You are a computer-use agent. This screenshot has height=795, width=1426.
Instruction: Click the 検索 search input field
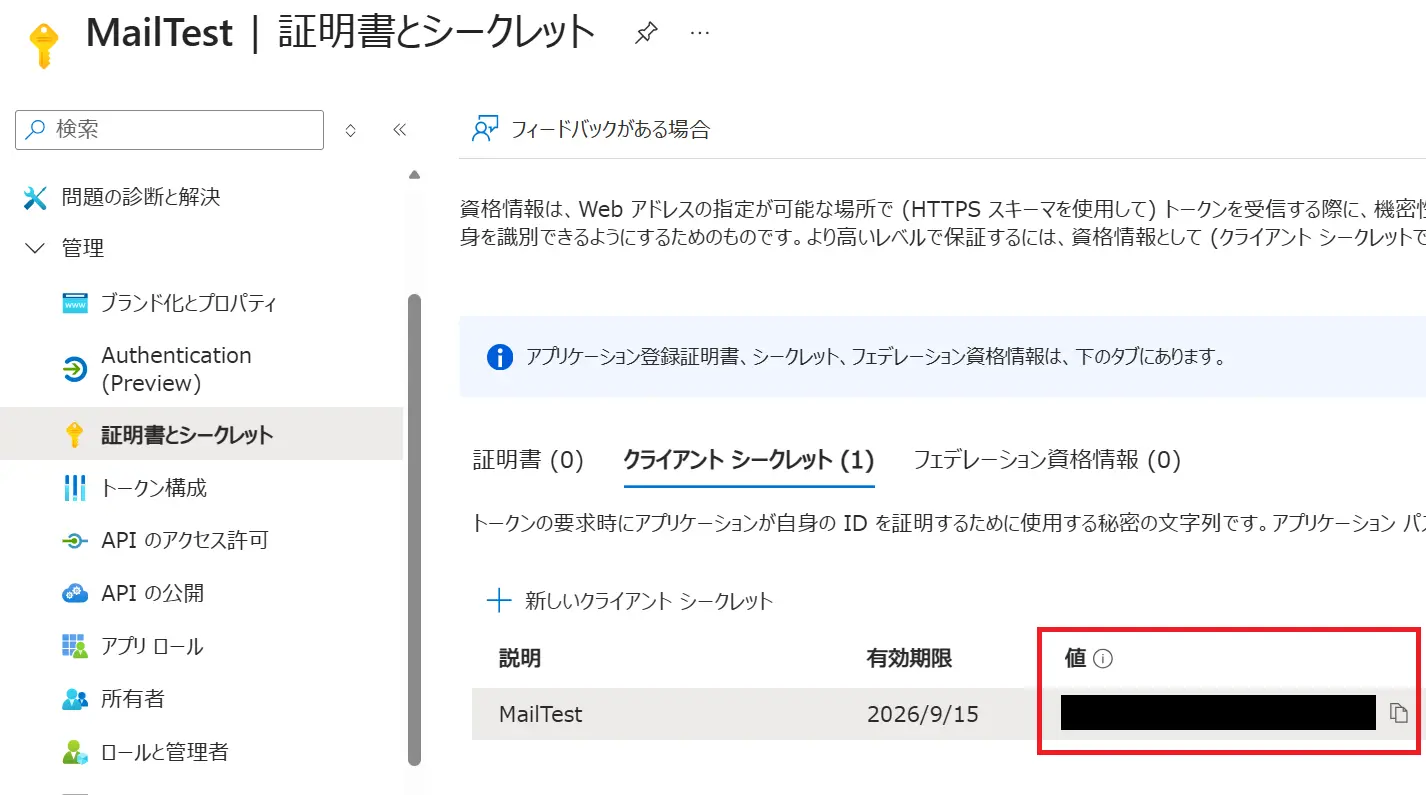click(168, 129)
